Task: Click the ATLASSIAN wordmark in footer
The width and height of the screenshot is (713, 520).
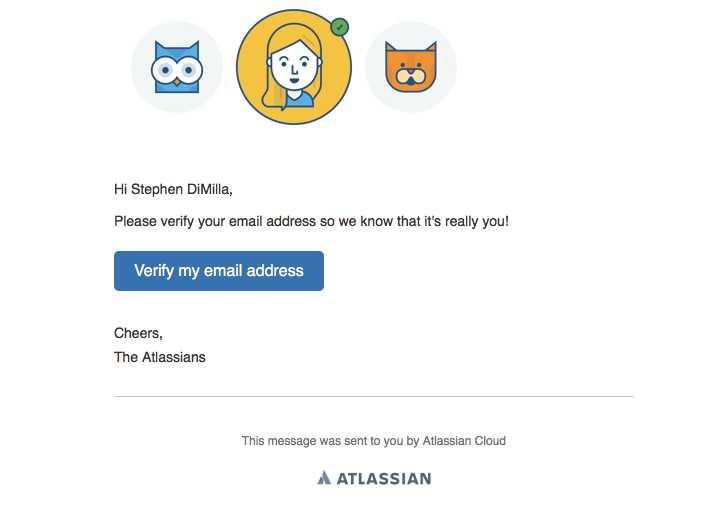Action: pyautogui.click(x=384, y=478)
